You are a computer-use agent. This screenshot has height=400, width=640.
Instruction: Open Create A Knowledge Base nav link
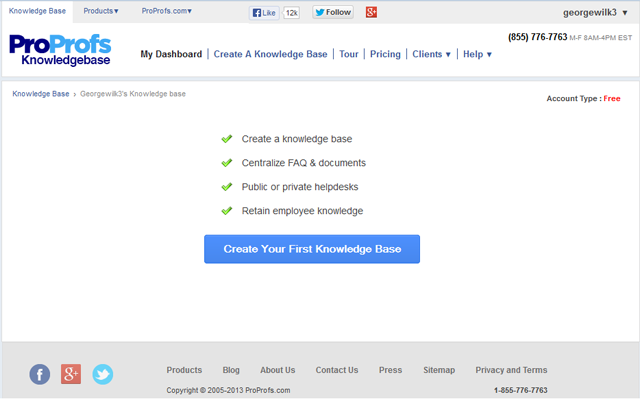(267, 54)
